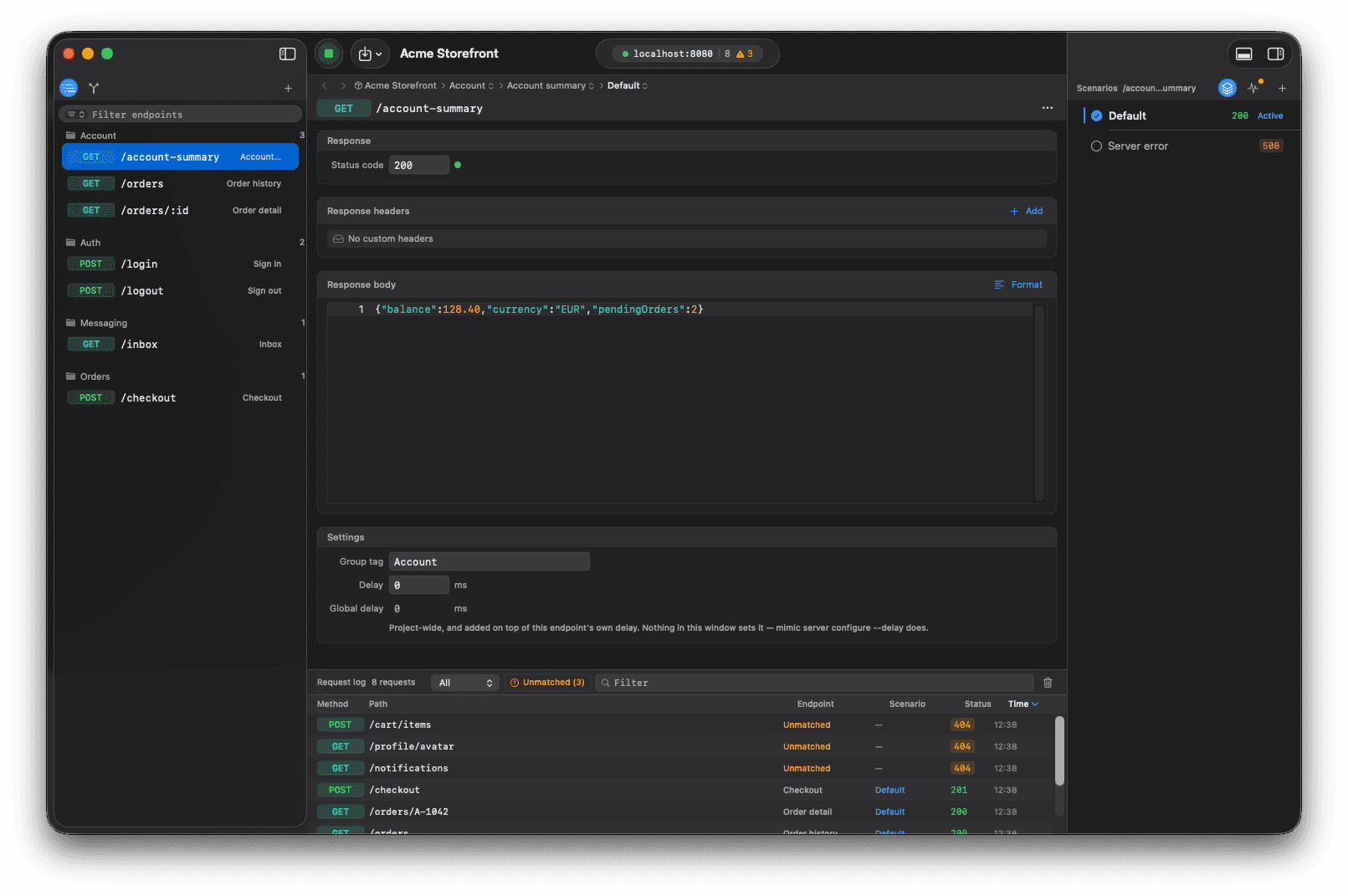Image resolution: width=1348 pixels, height=896 pixels.
Task: Open the Default scenario breadcrumb dropdown
Action: tap(628, 85)
